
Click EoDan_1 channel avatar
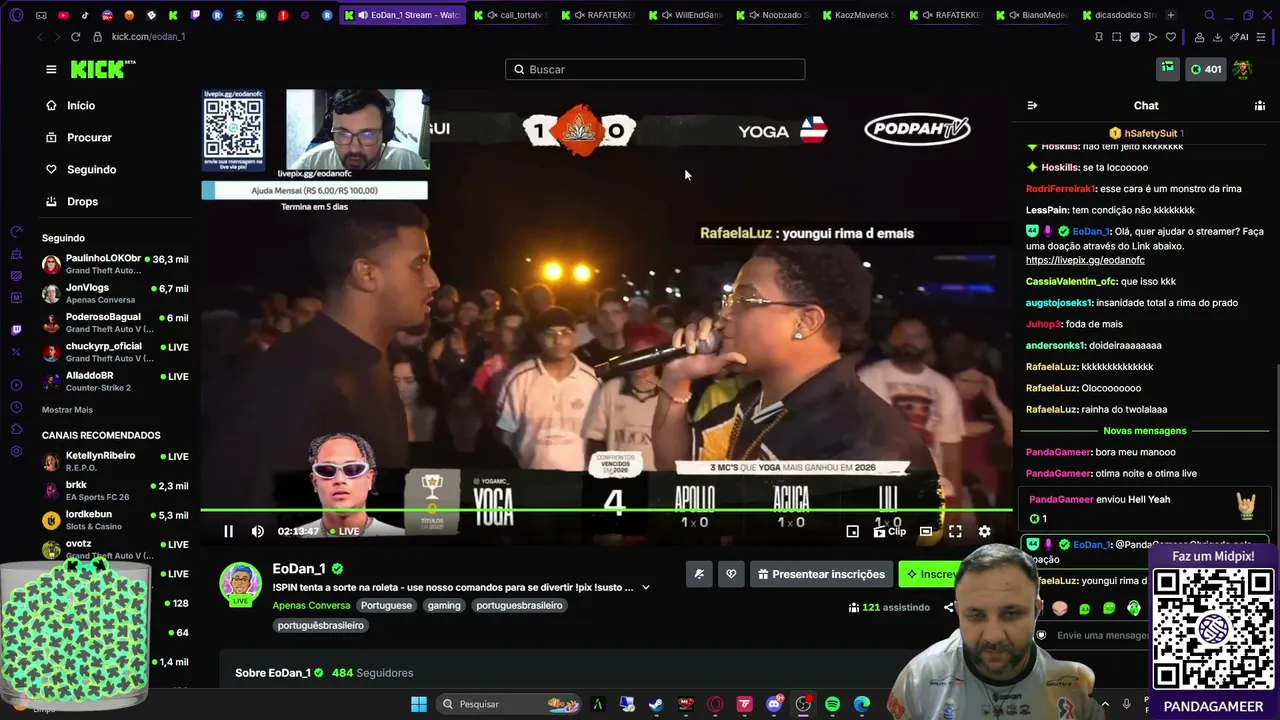point(240,584)
